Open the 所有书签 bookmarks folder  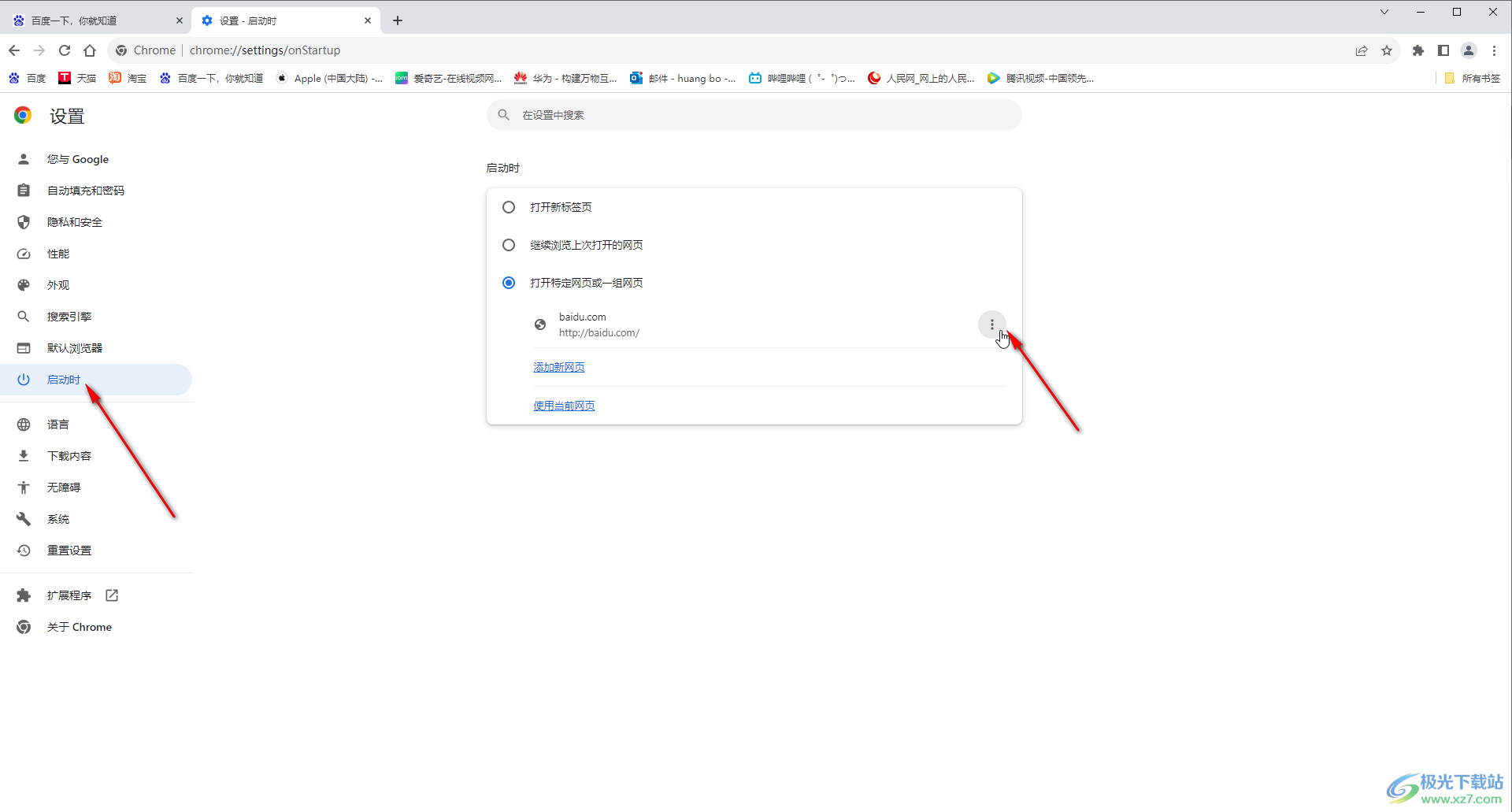point(1473,78)
